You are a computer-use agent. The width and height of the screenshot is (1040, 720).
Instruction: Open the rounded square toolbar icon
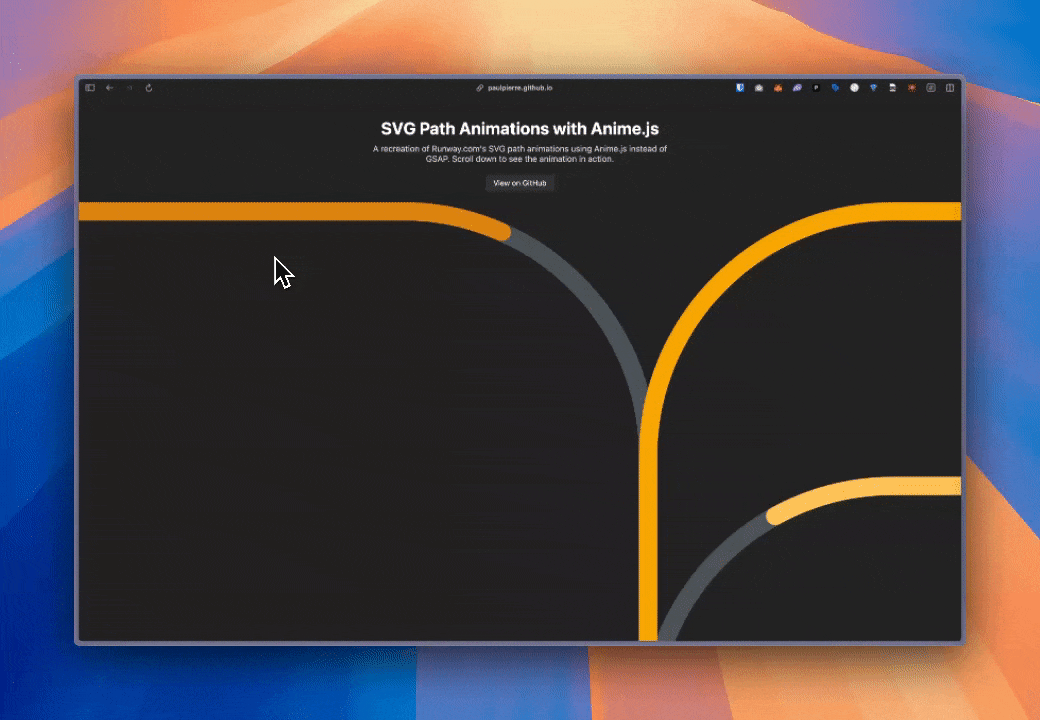tap(931, 88)
